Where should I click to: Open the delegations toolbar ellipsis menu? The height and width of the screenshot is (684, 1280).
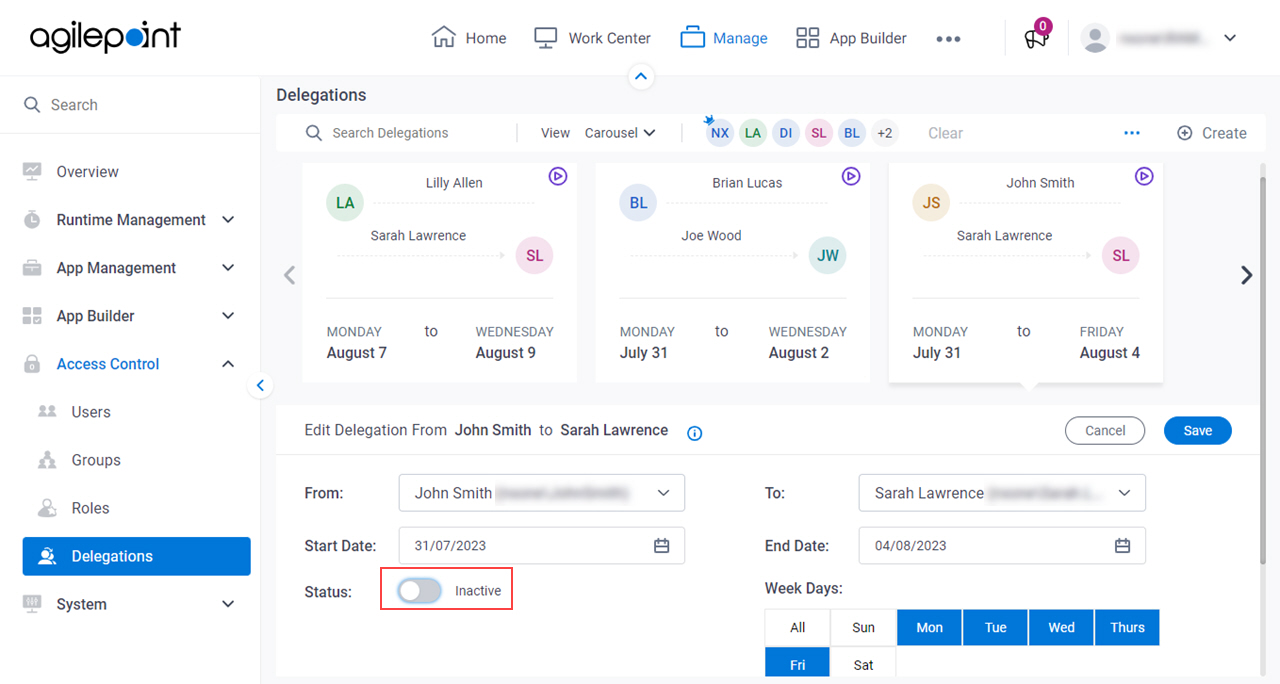click(x=1132, y=133)
